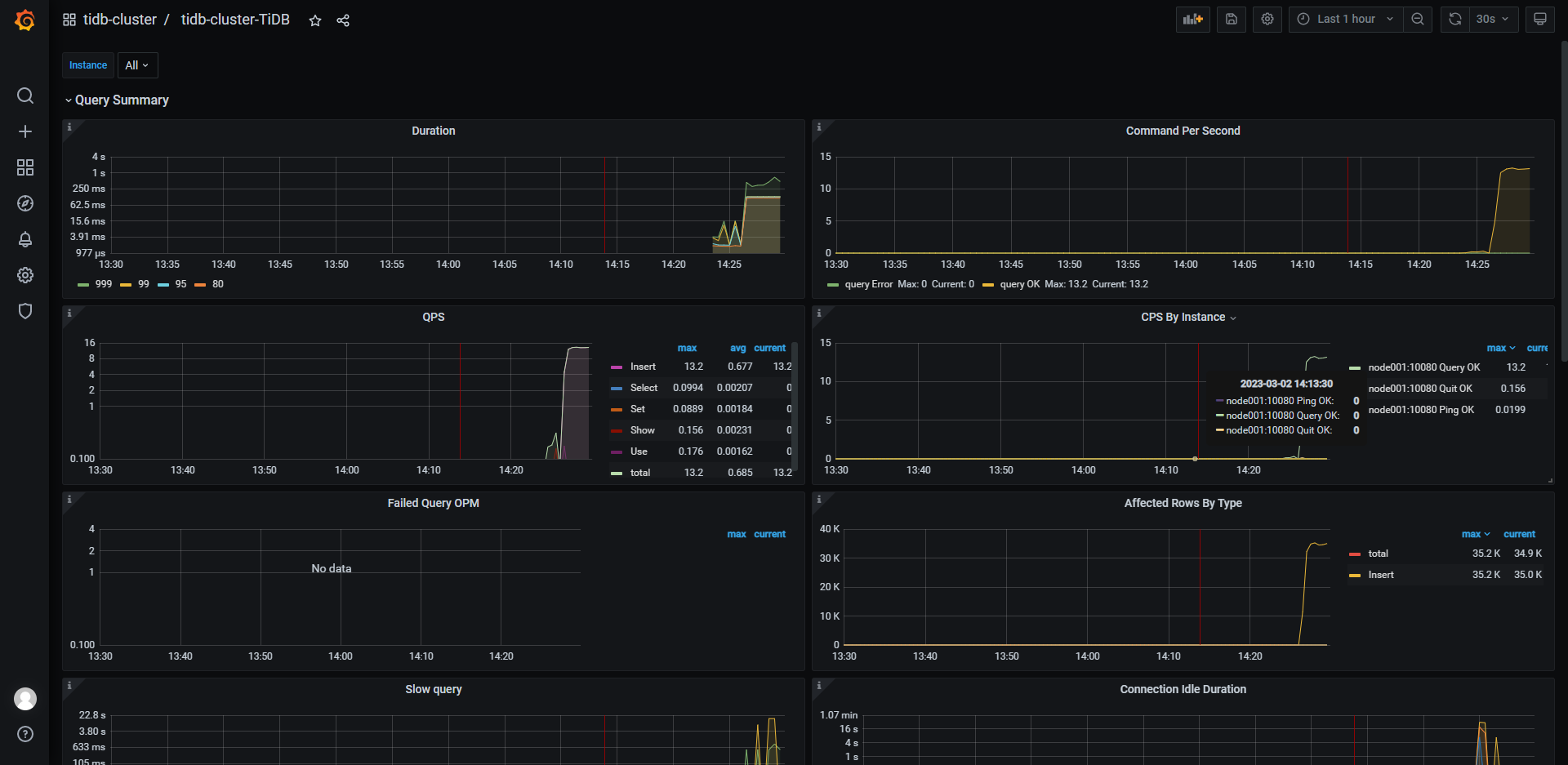Screen dimensions: 1568x765
Task: Zoom out the time range
Action: pos(1418,19)
